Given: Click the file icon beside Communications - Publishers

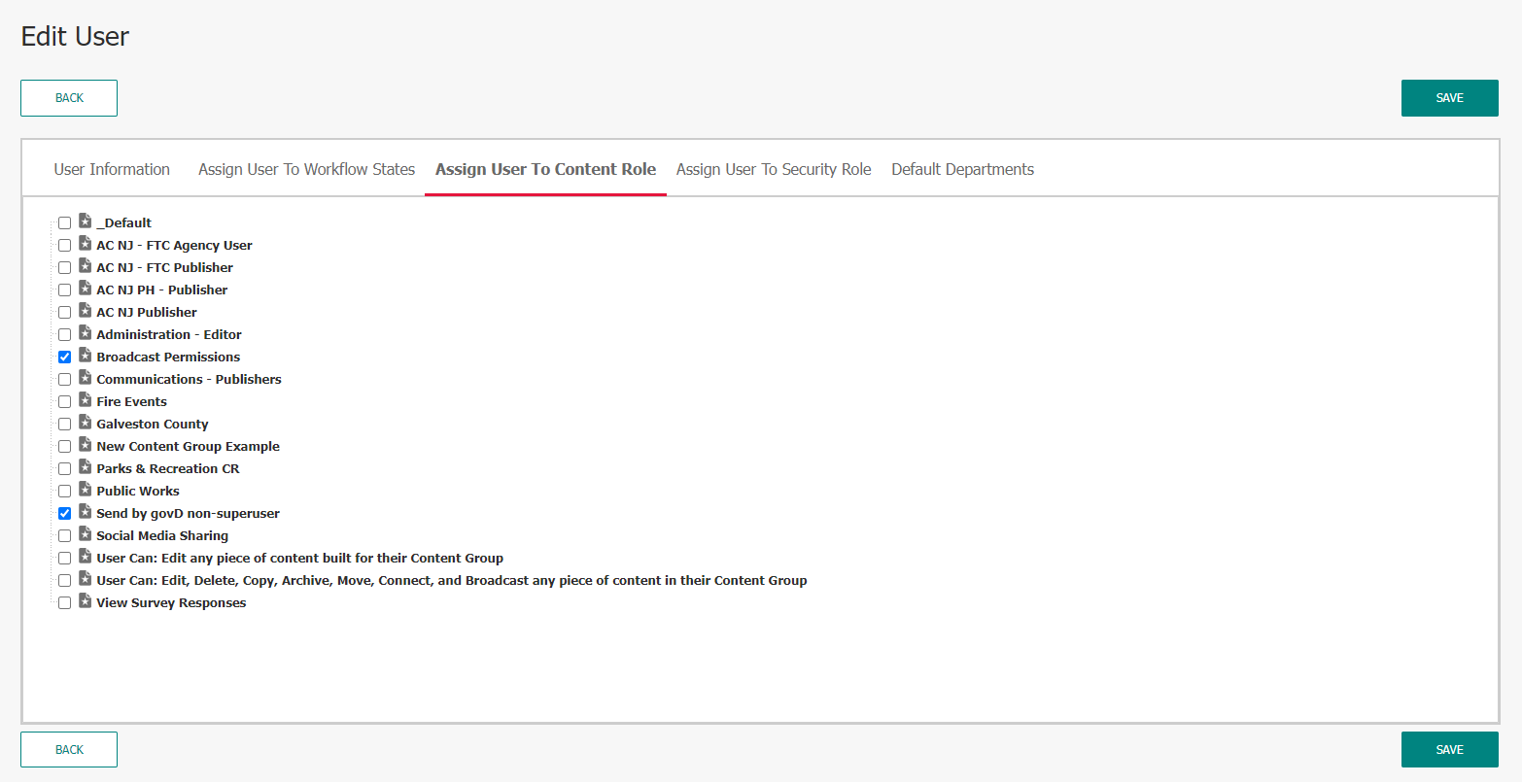Looking at the screenshot, I should [84, 379].
